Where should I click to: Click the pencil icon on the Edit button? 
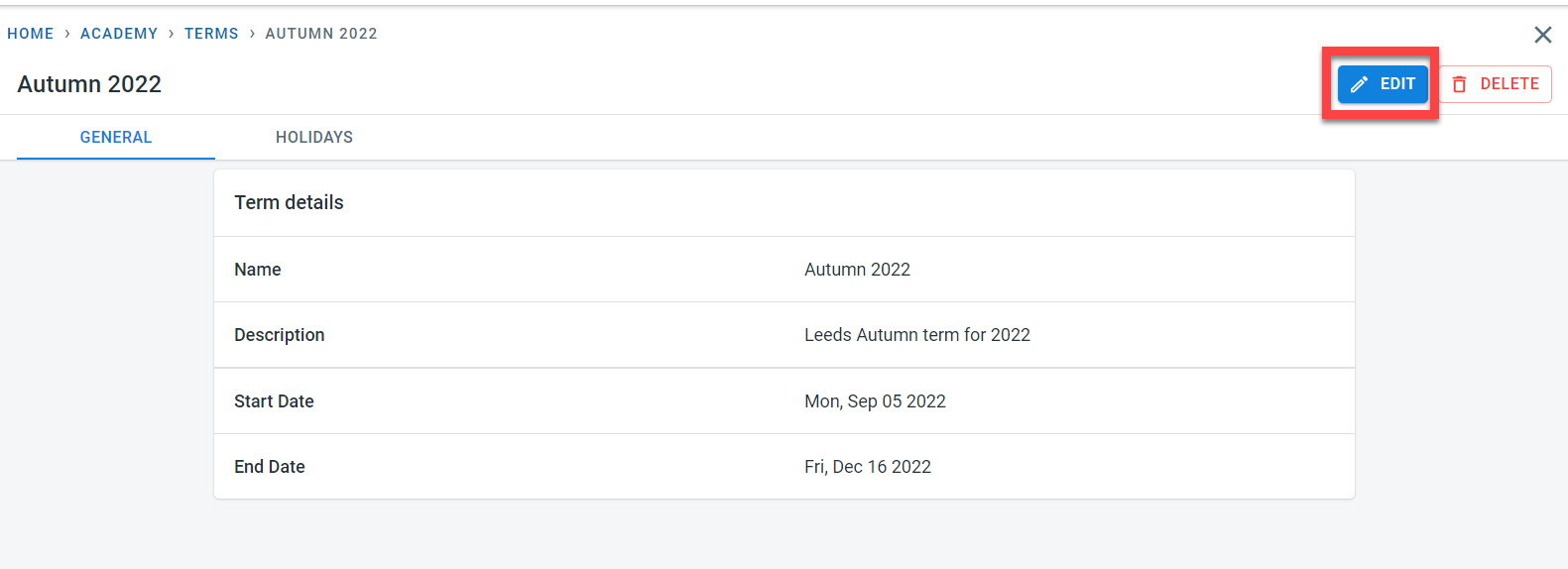coord(1360,84)
